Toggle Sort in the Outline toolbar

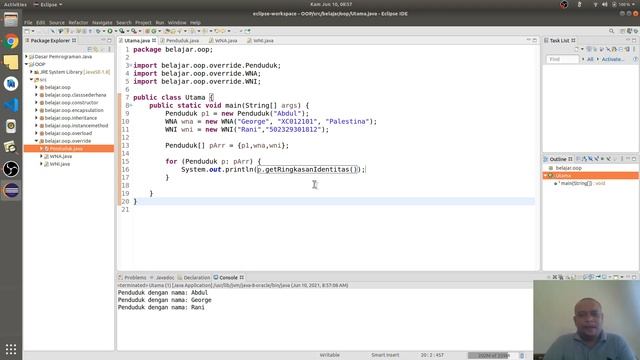point(585,159)
